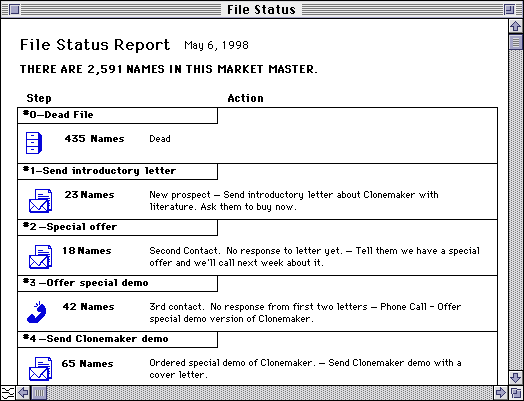Image resolution: width=524 pixels, height=401 pixels.
Task: Click the window collapse box in title bar
Action: click(510, 9)
